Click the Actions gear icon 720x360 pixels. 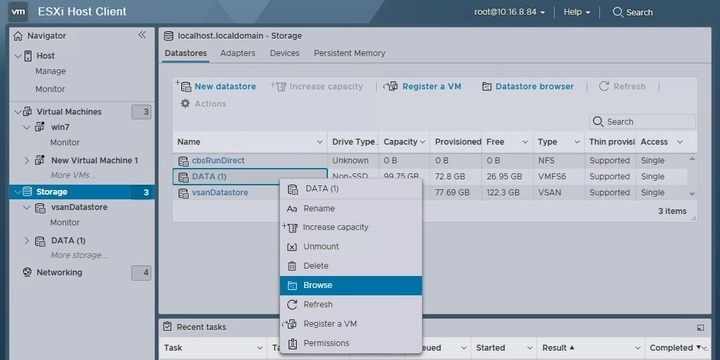[x=185, y=103]
